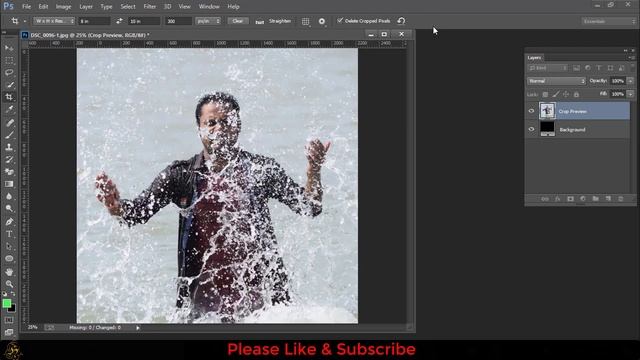Toggle lock transparent pixels
Viewport: 640px width, 360px height.
click(x=545, y=94)
